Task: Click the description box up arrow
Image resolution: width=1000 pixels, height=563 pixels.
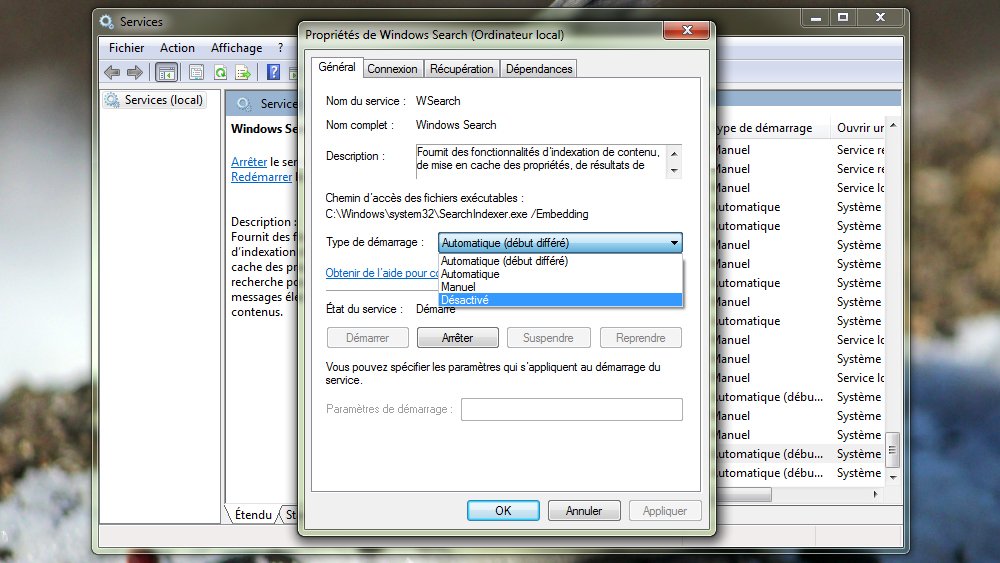Action: (674, 154)
